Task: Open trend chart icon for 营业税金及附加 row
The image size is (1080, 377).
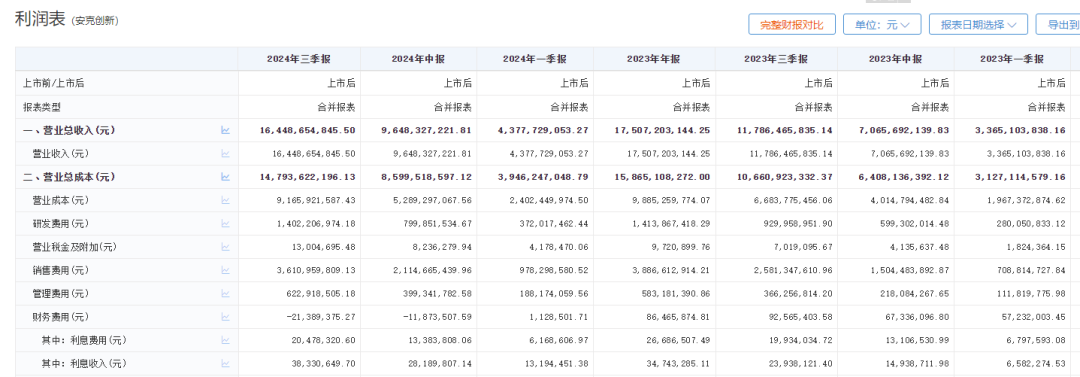Action: [225, 247]
